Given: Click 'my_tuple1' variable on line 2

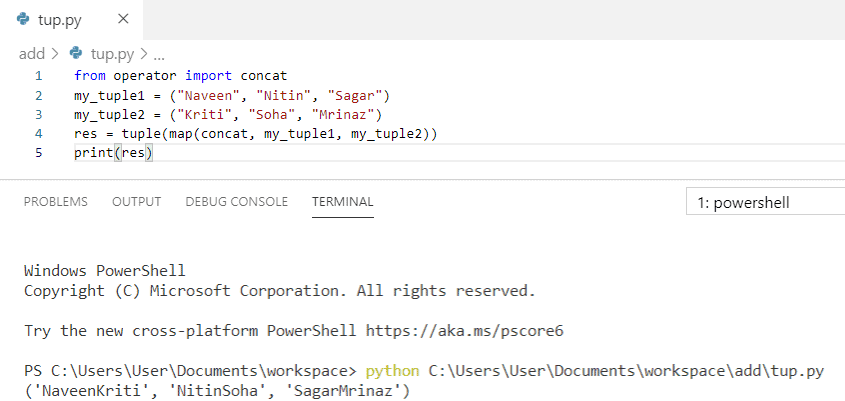Looking at the screenshot, I should [x=110, y=96].
